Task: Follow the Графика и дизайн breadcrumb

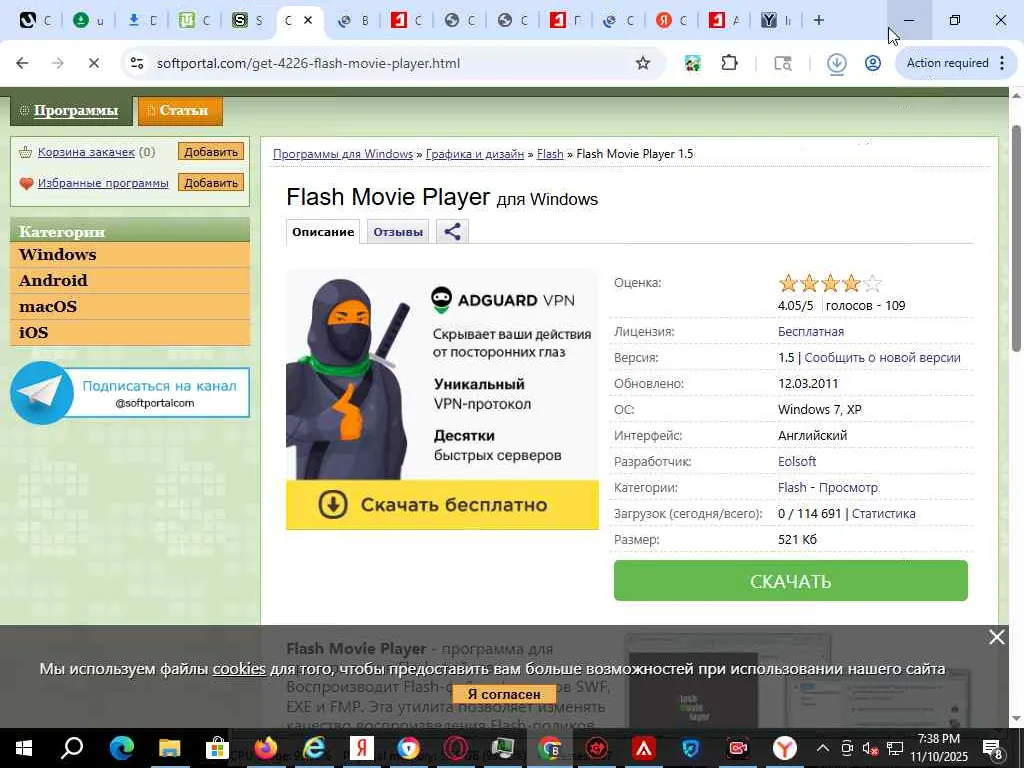Action: [475, 154]
